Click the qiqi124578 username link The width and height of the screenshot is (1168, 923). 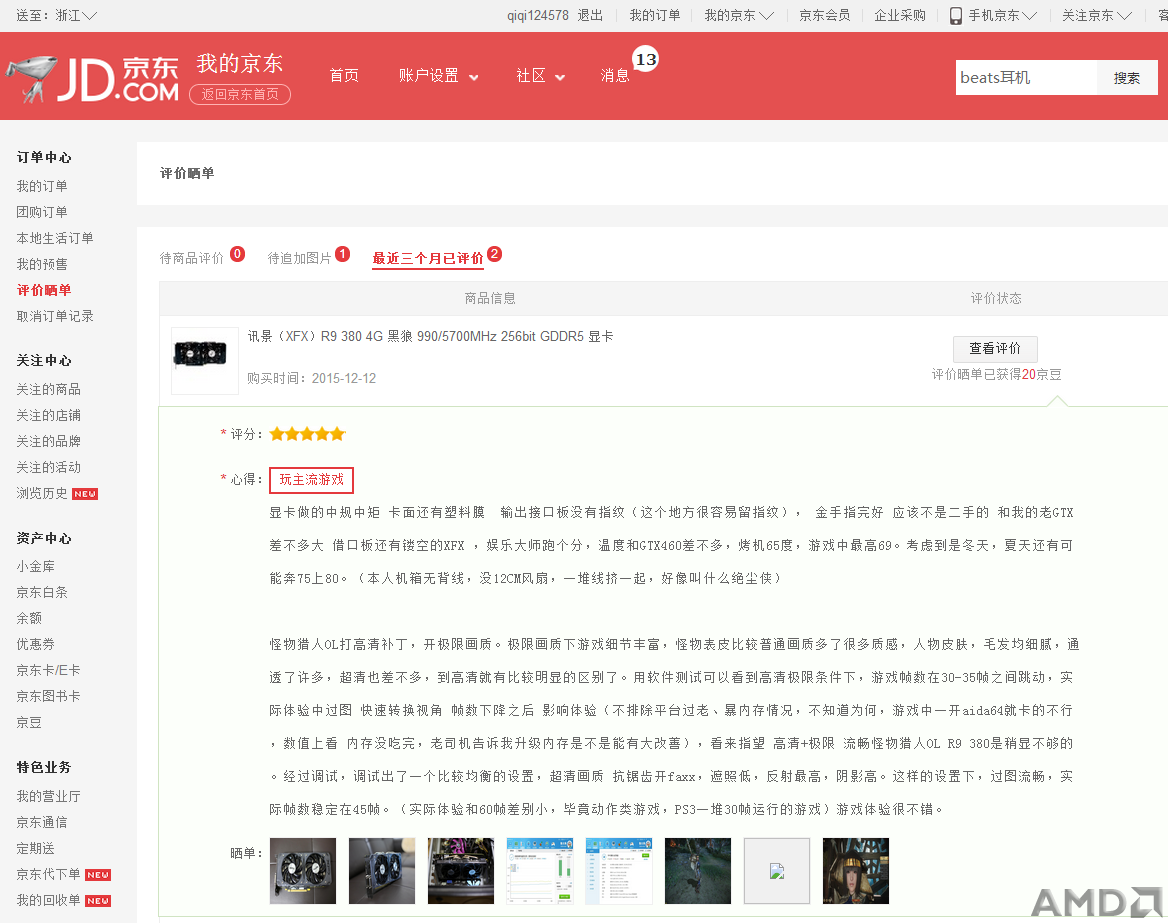tap(538, 16)
